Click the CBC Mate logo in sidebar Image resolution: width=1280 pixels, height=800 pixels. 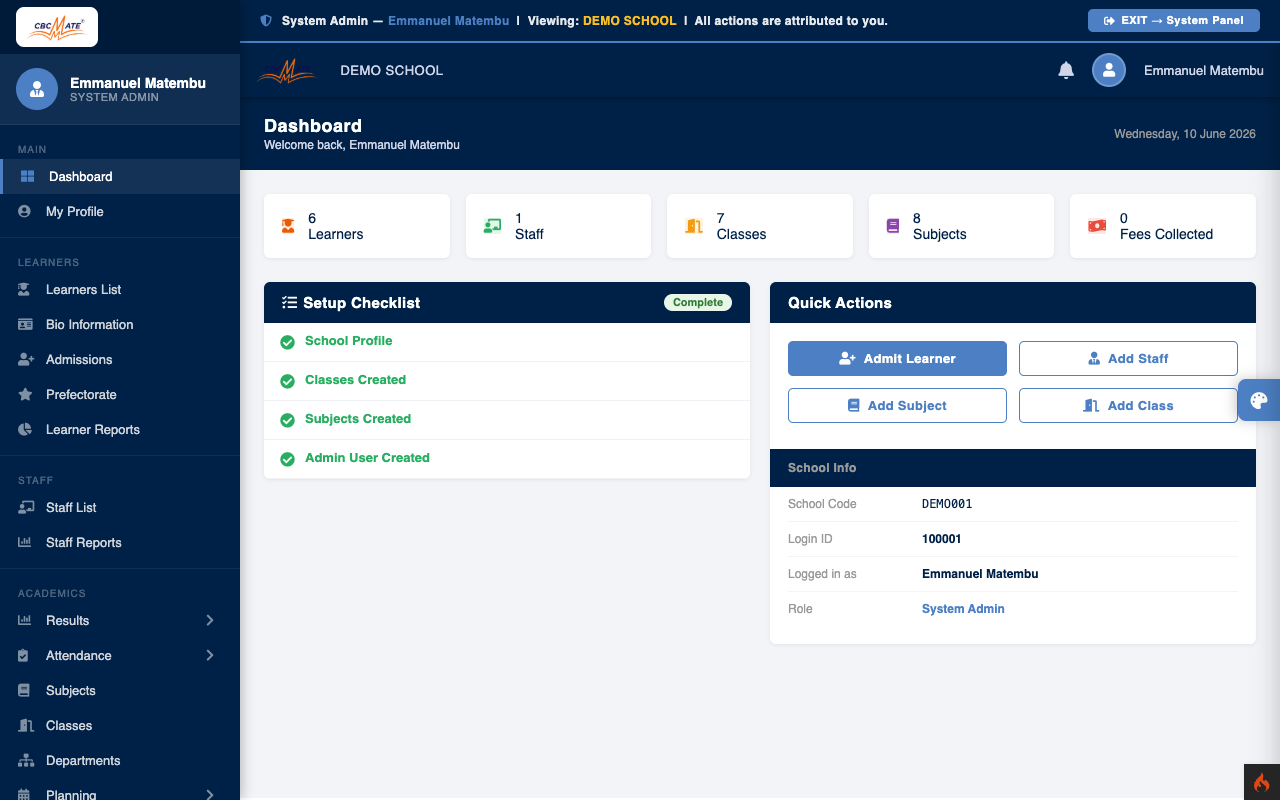click(57, 27)
